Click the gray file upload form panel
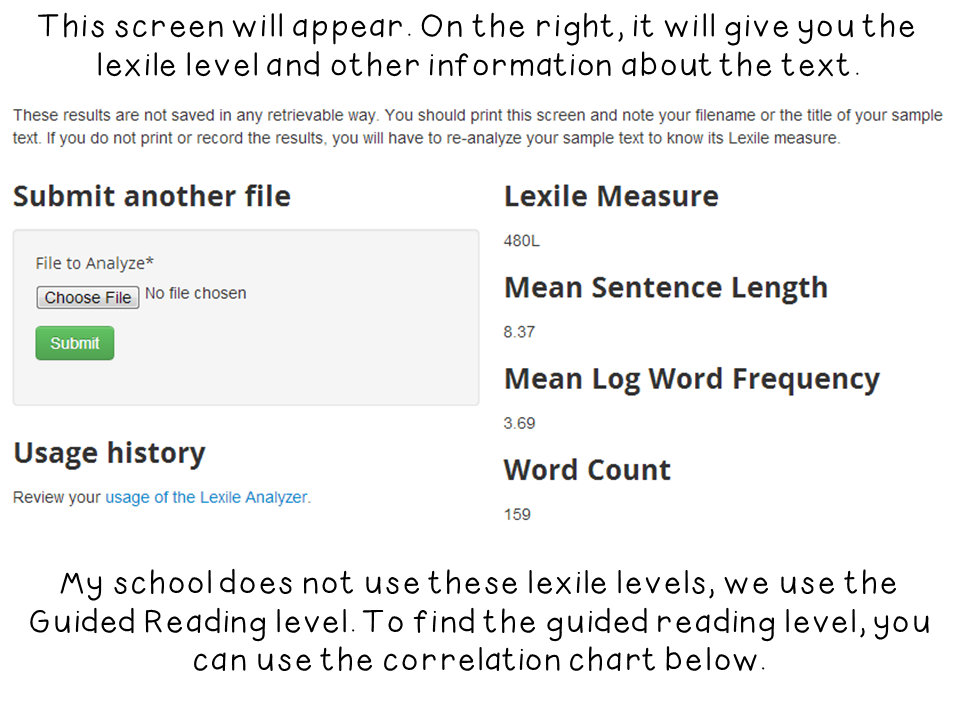The image size is (960, 720). click(246, 317)
